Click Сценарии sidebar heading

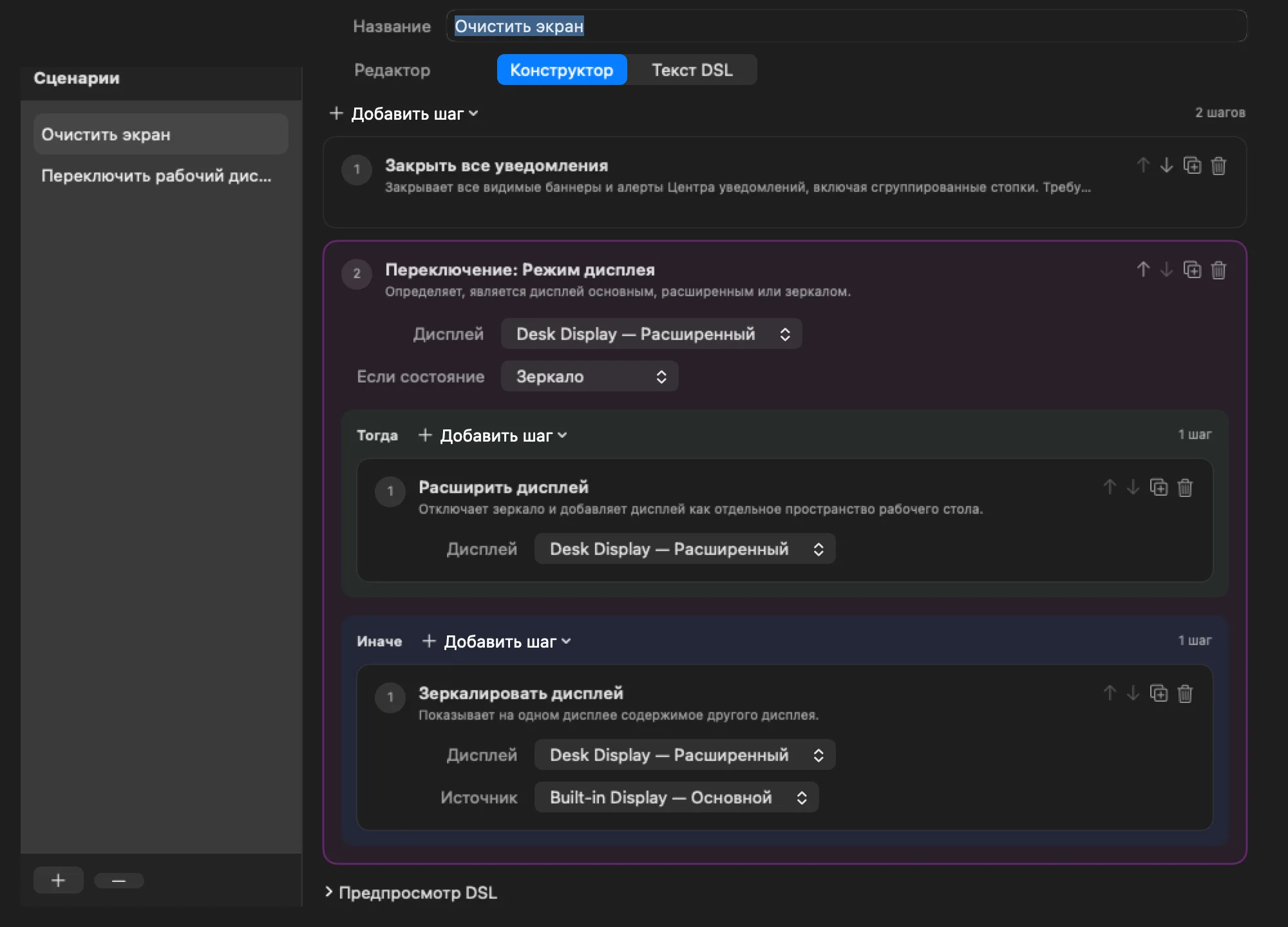pyautogui.click(x=77, y=78)
